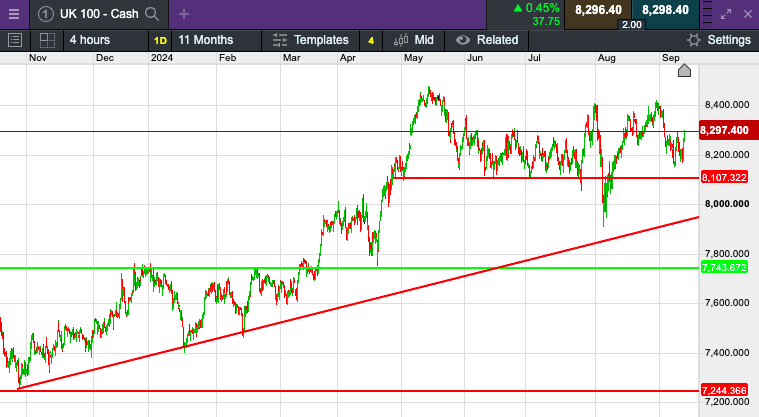Open the Templates menu

(x=321, y=40)
